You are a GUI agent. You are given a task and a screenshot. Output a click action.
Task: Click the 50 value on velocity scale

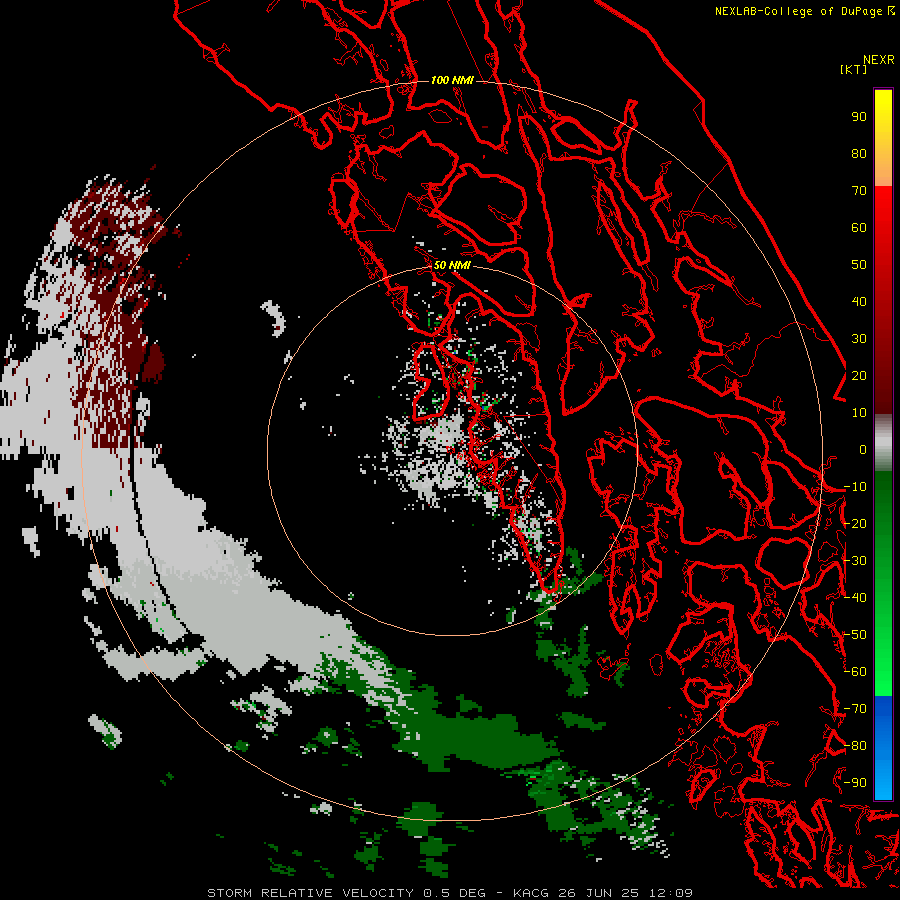pos(859,265)
